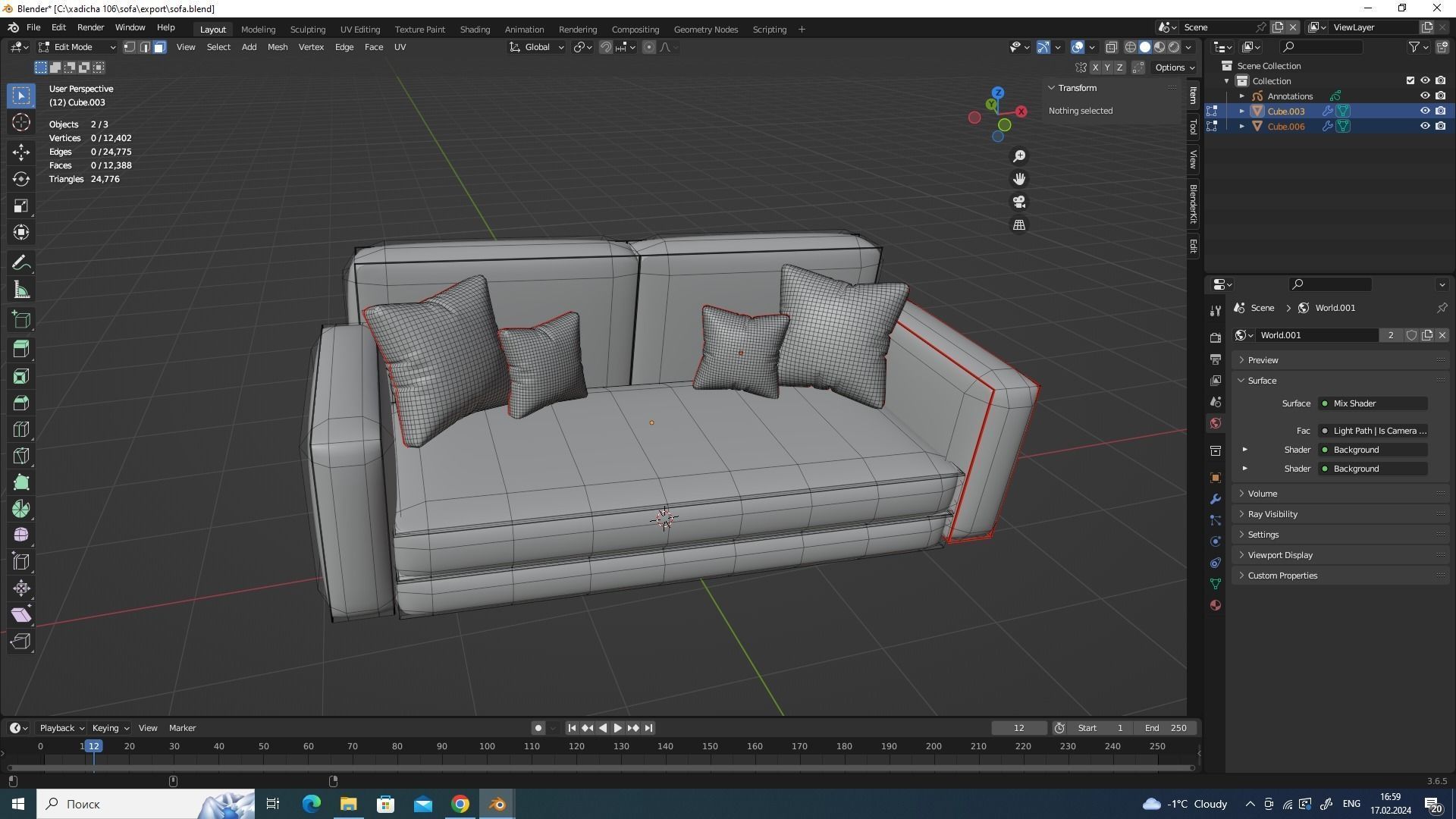
Task: Select the Inset Faces tool
Action: [x=21, y=376]
